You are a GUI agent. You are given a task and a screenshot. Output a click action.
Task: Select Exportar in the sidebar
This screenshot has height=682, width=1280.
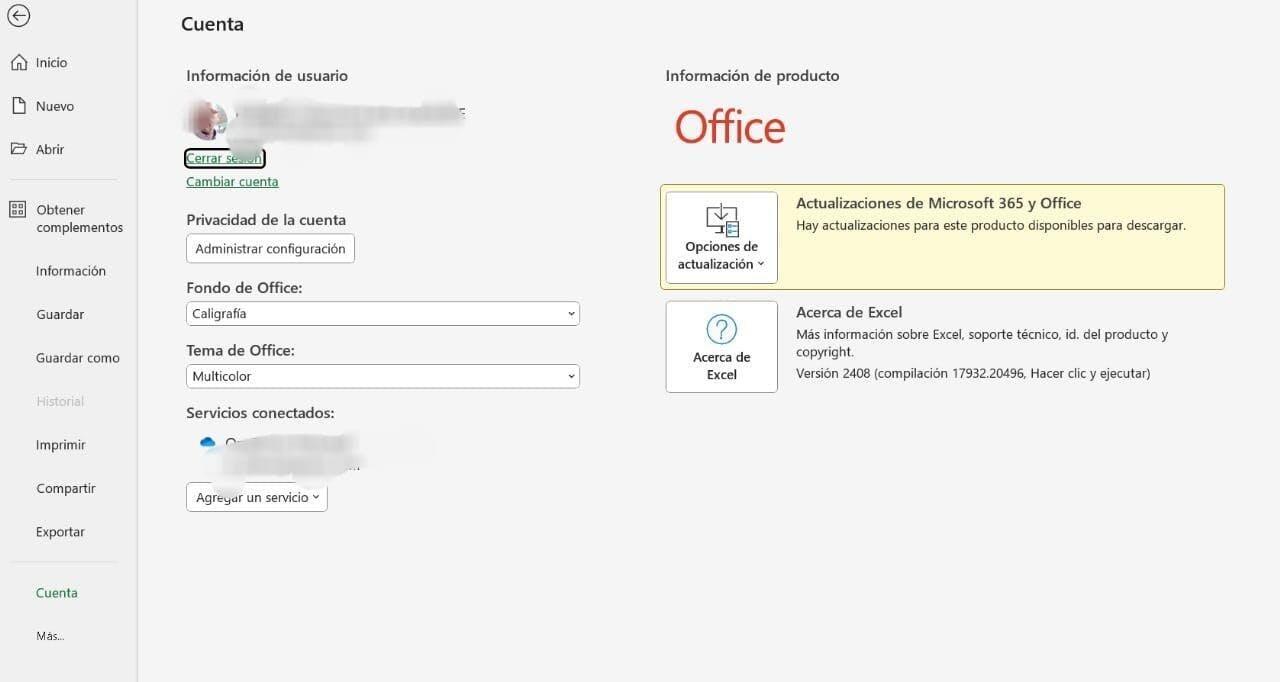coord(60,532)
